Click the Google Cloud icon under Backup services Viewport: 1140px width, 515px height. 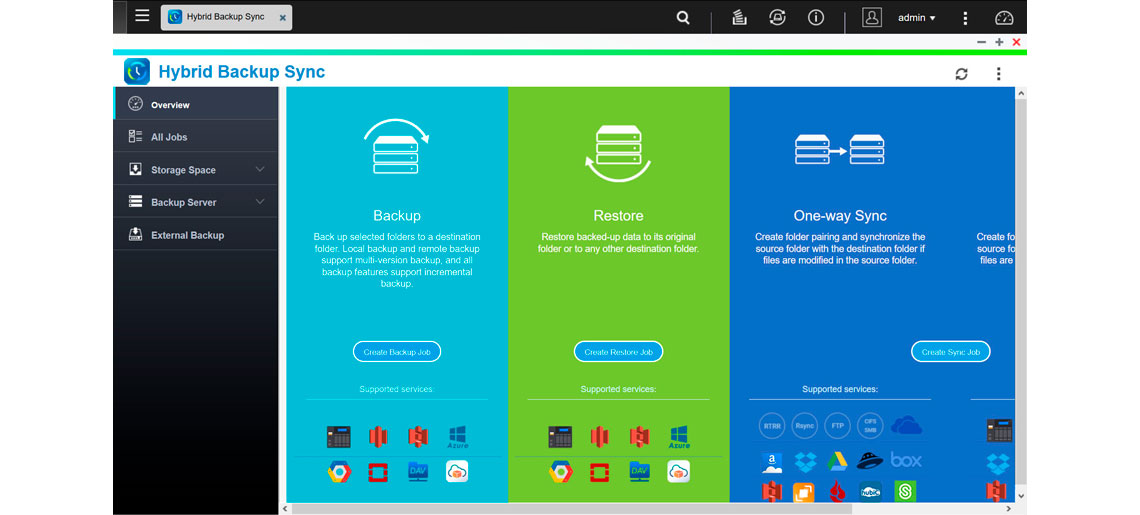click(339, 472)
